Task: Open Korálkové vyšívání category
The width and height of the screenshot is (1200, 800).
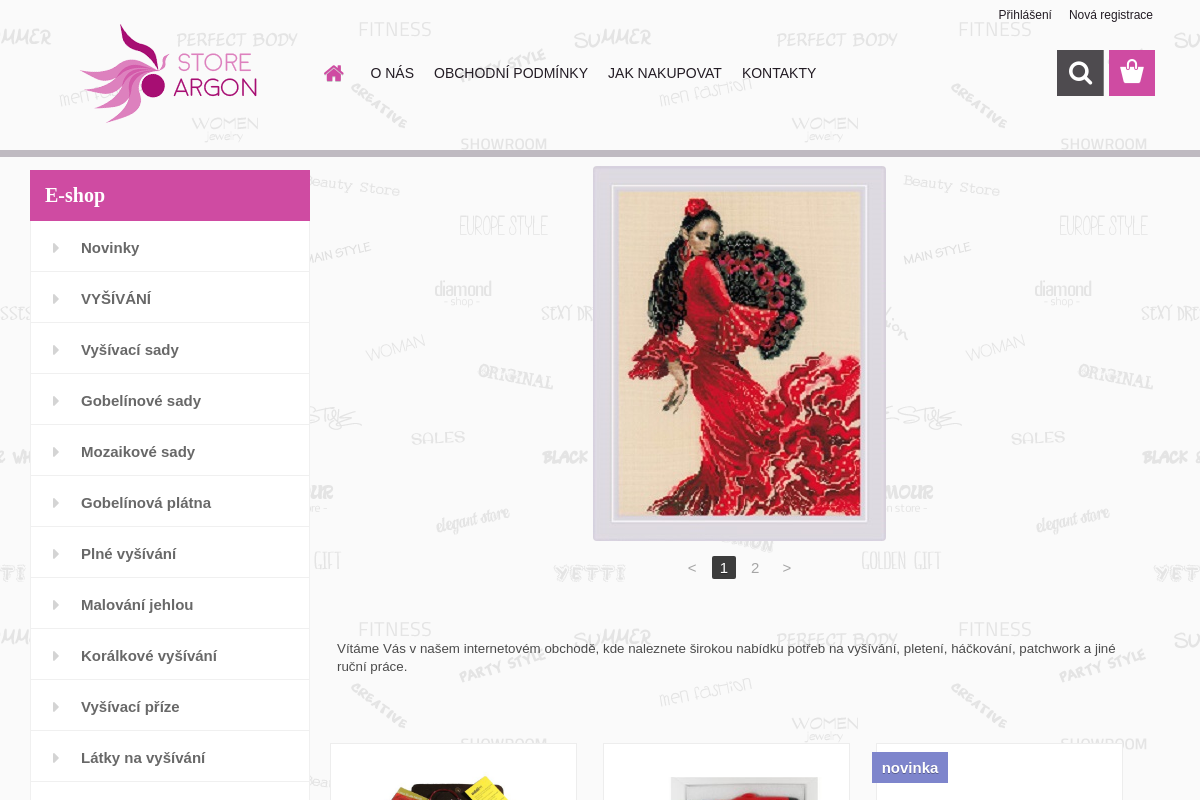Action: point(149,656)
